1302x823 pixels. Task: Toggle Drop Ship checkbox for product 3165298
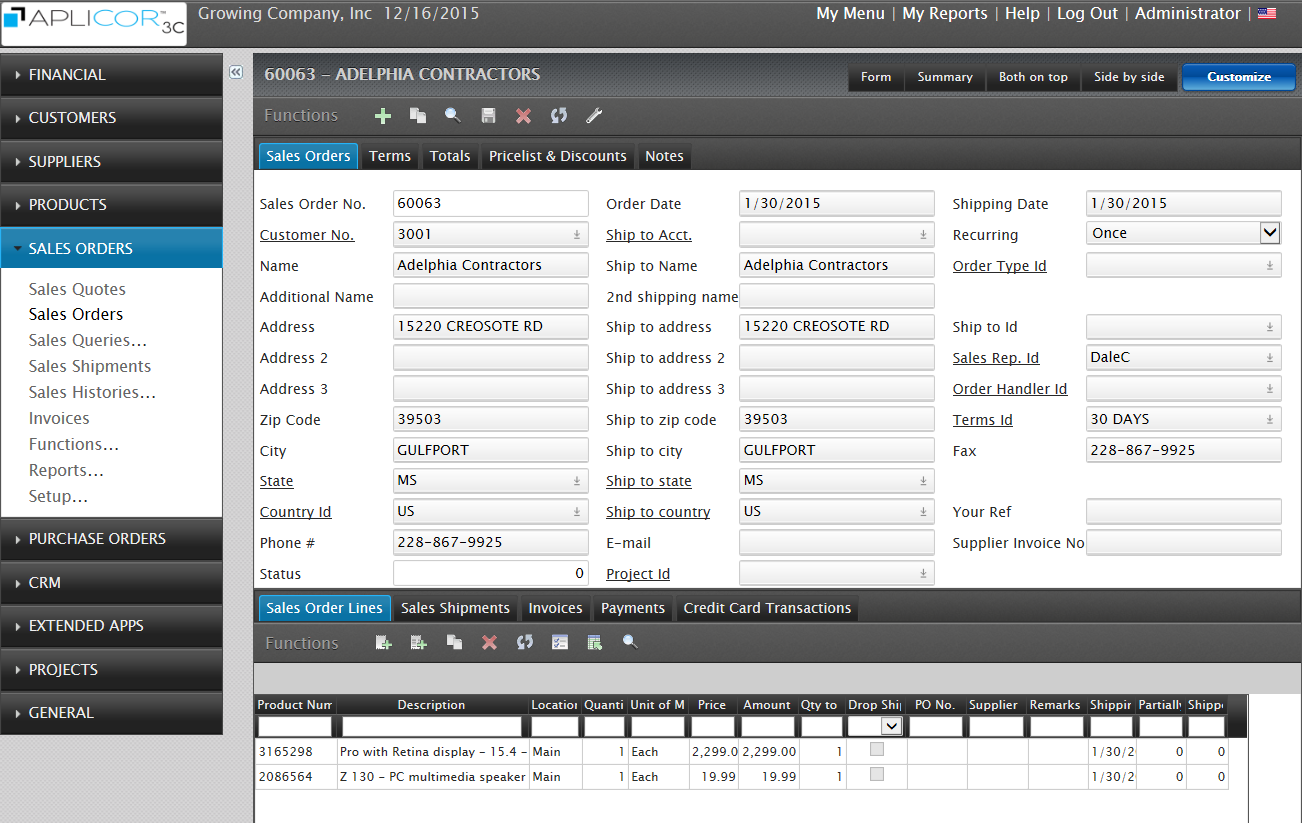pyautogui.click(x=877, y=749)
